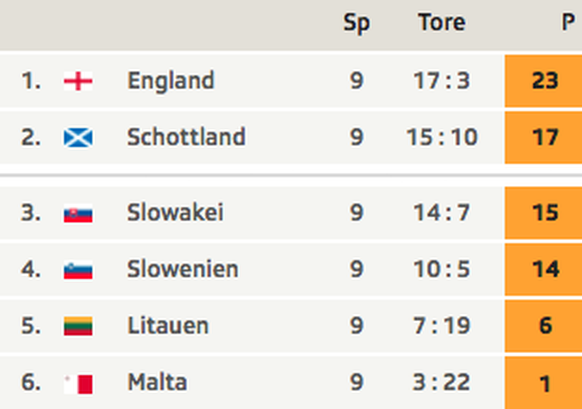Open the Schottland team link
The width and height of the screenshot is (582, 409).
(186, 137)
